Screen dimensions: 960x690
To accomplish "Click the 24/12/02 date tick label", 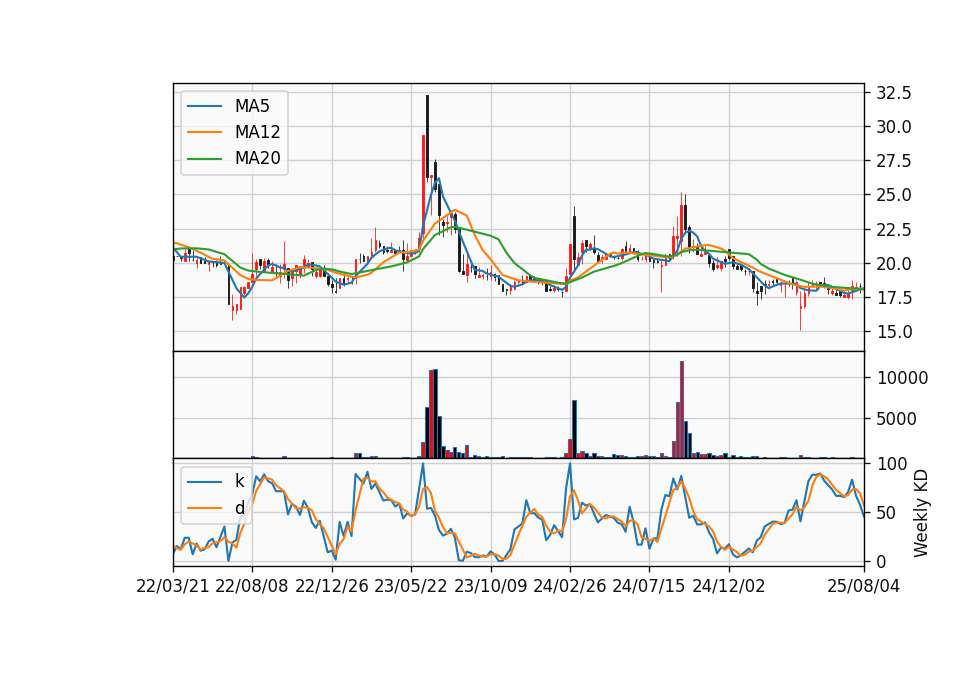I will [729, 586].
